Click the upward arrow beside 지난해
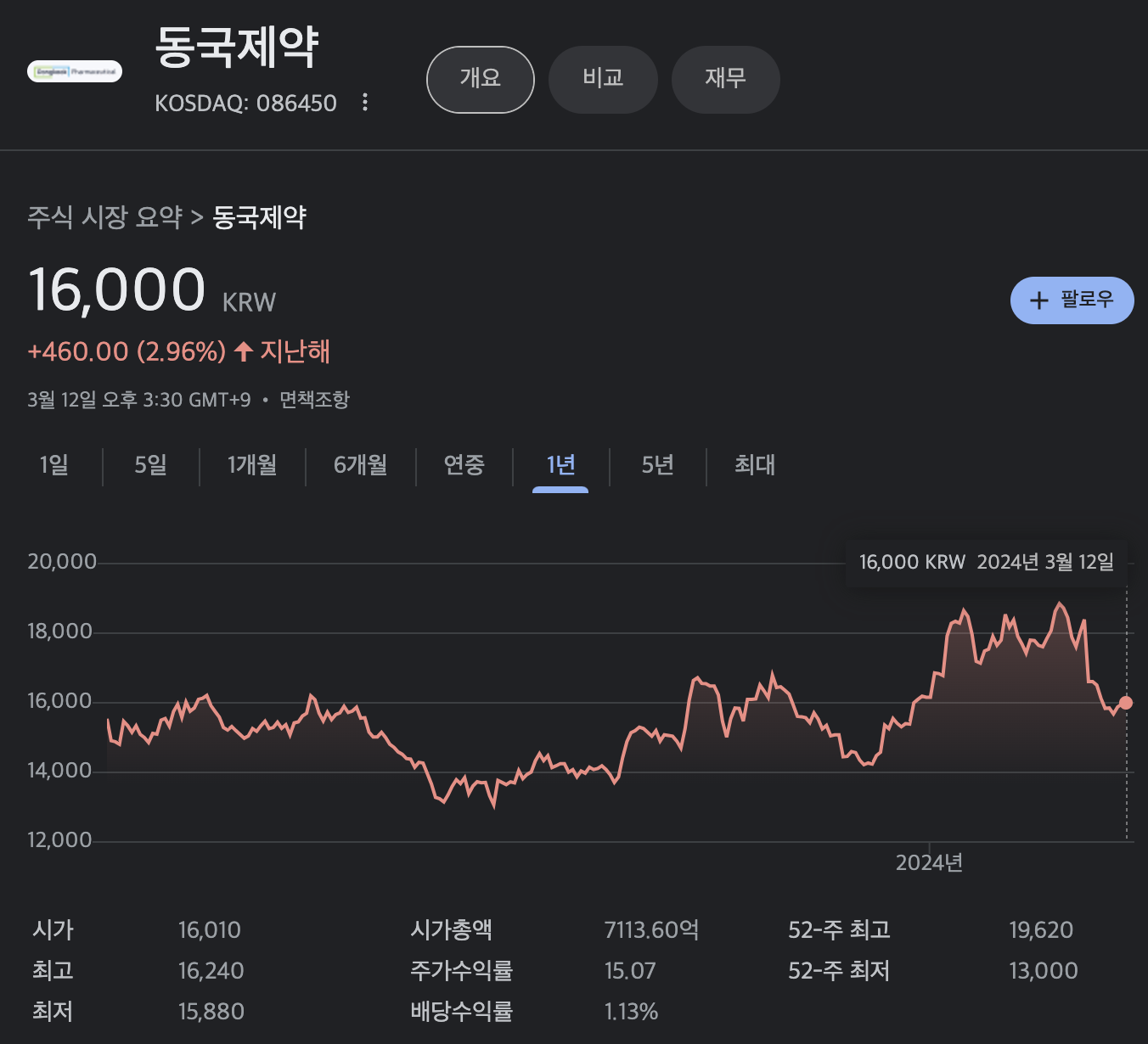The height and width of the screenshot is (1044, 1148). pyautogui.click(x=244, y=351)
